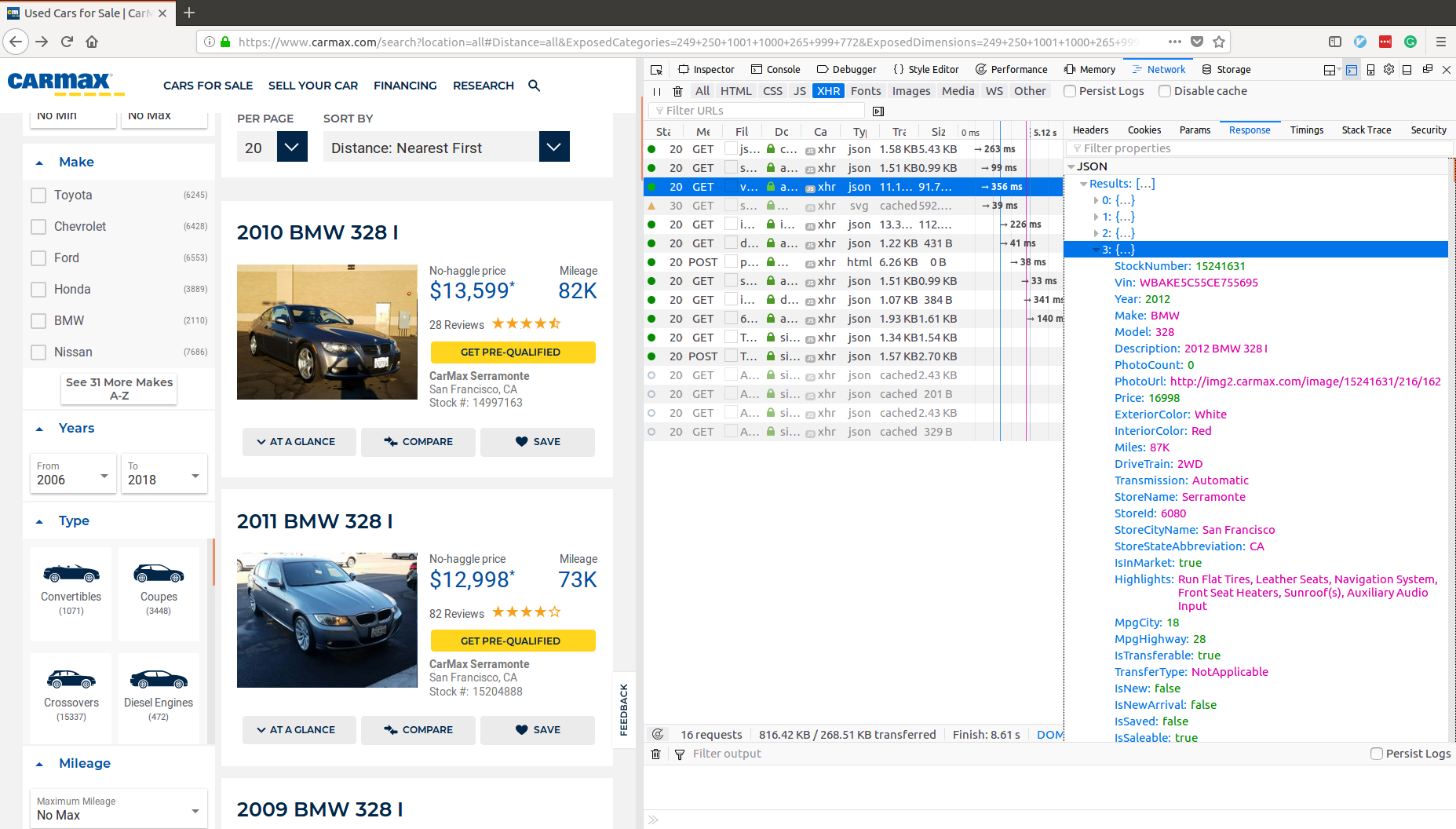
Task: Open the Headers response tab
Action: (x=1089, y=130)
